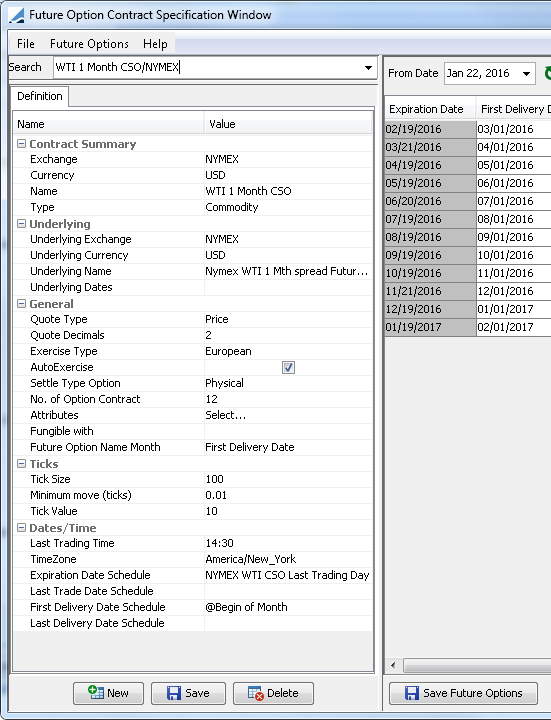This screenshot has height=720, width=551.
Task: Open the Future Options menu
Action: point(89,44)
